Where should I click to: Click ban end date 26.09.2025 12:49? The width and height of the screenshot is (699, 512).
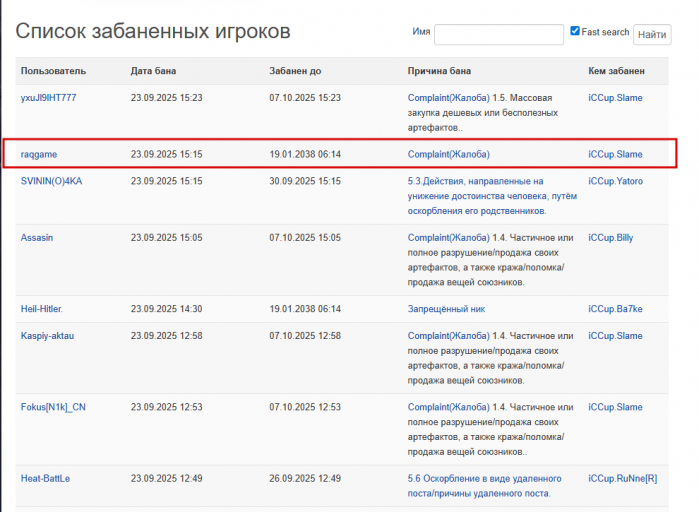305,478
